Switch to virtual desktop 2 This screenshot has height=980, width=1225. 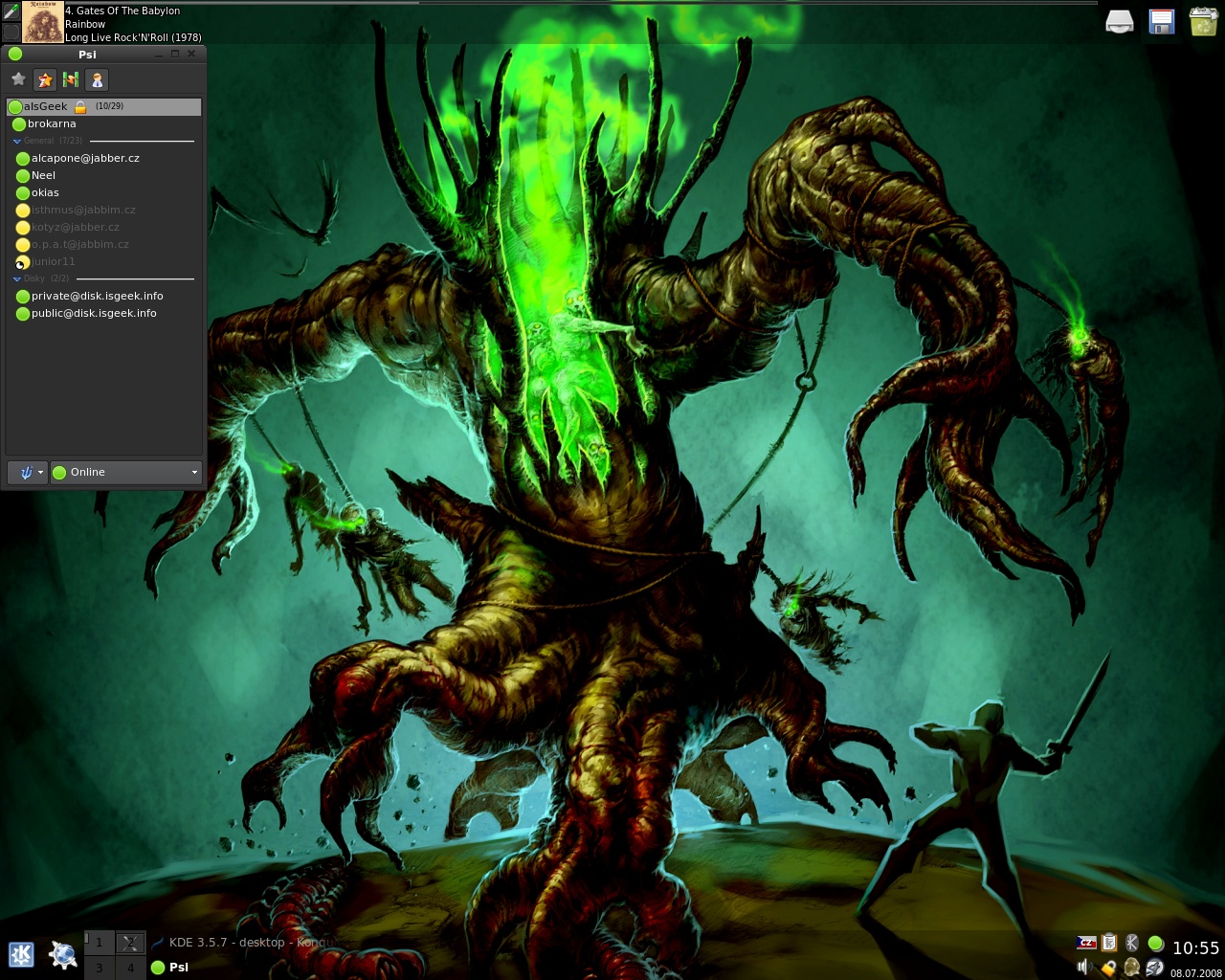click(x=131, y=943)
